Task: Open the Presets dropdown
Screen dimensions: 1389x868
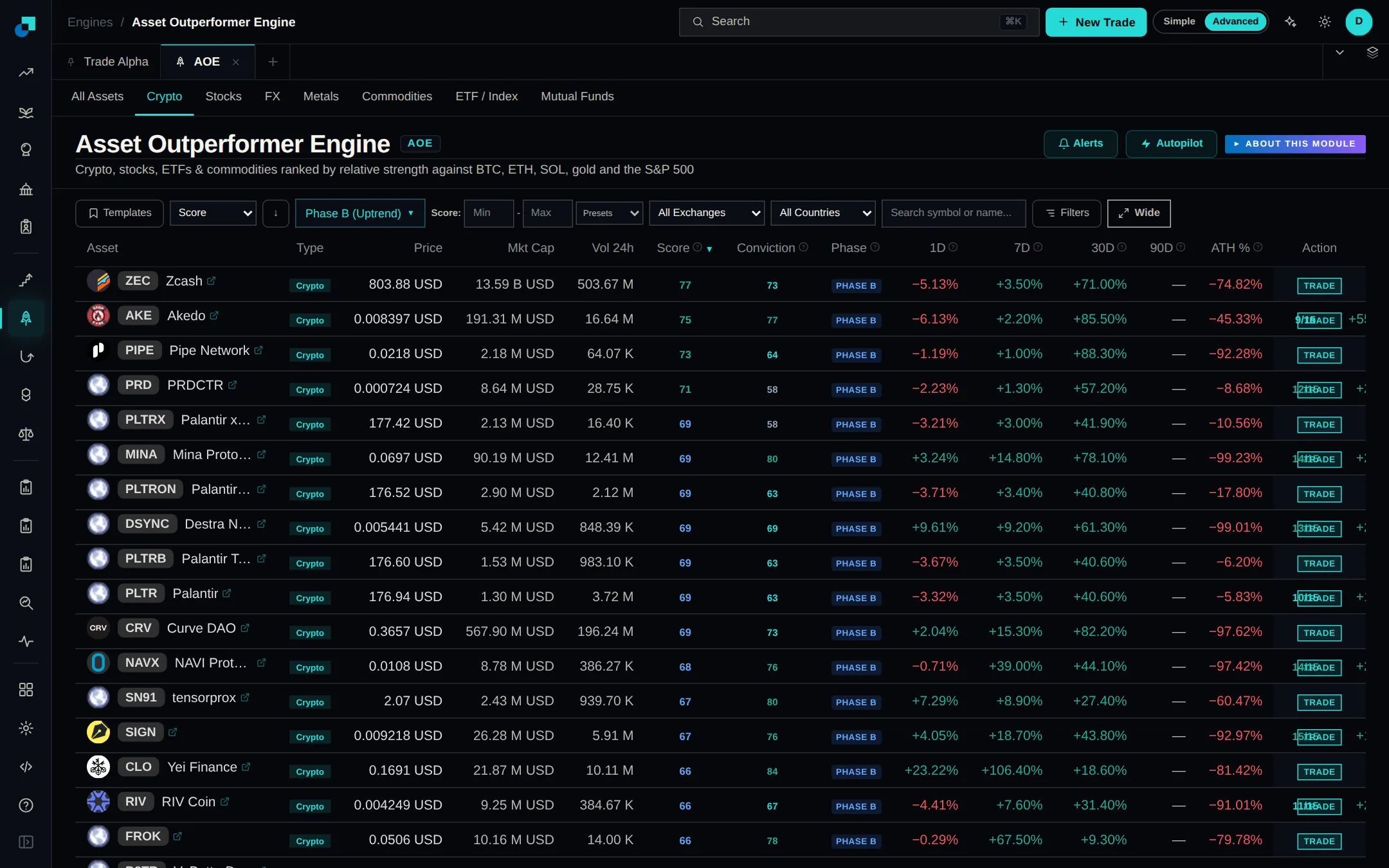Action: [610, 213]
